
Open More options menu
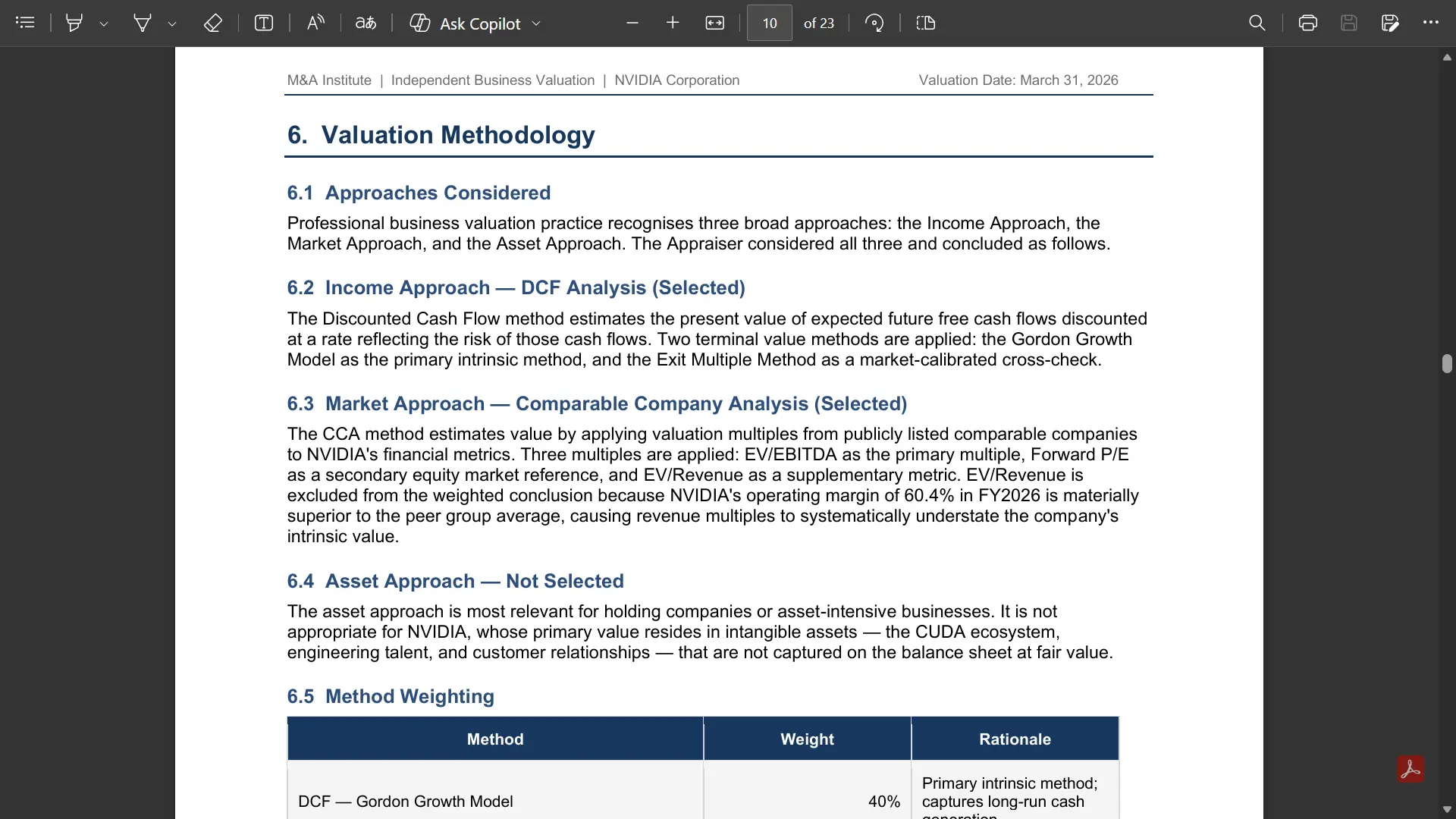click(1431, 23)
